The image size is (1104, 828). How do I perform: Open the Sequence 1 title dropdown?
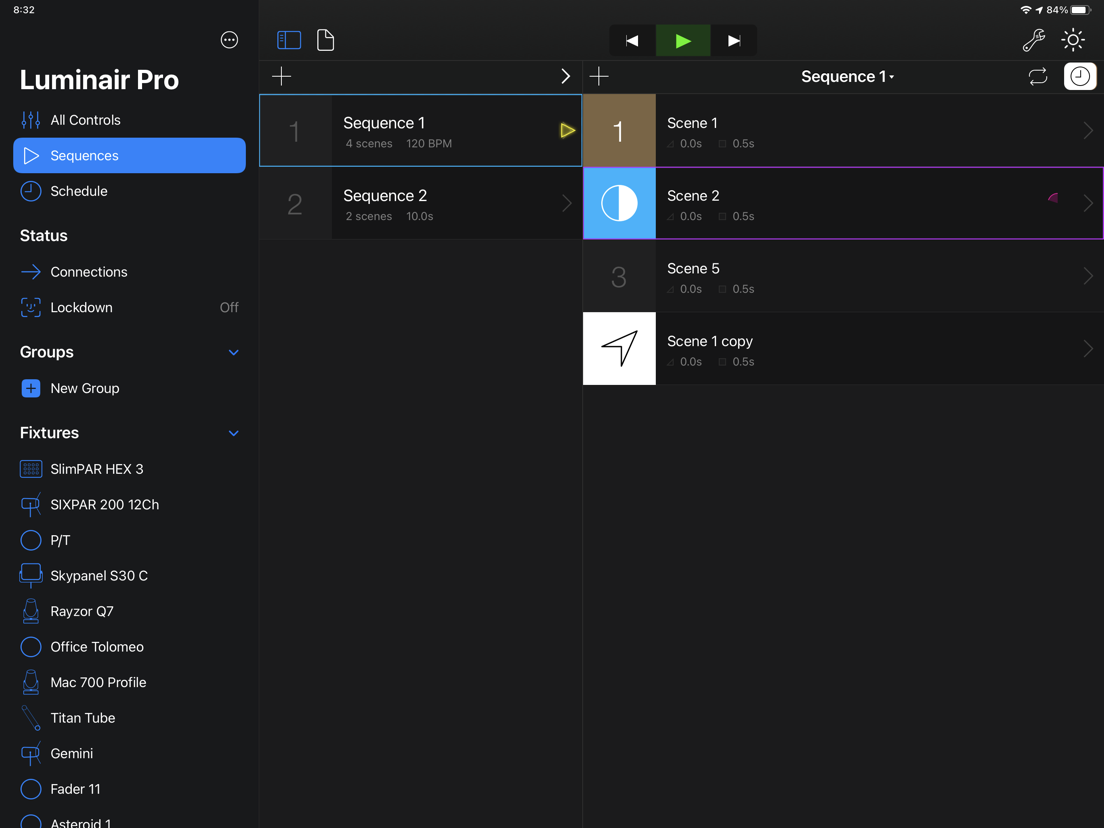[x=848, y=77]
